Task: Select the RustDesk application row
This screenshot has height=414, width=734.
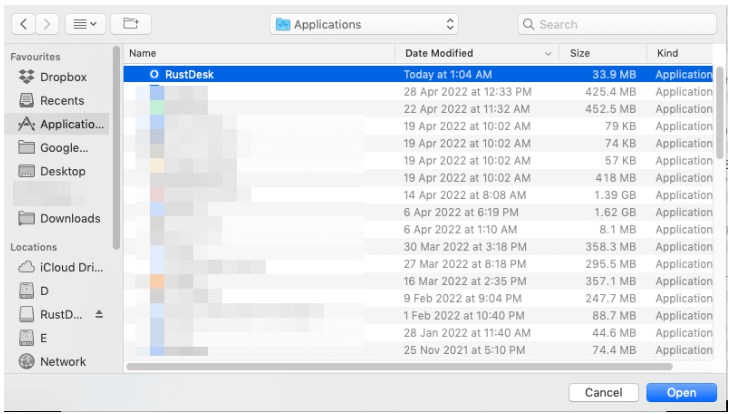Action: tap(418, 74)
